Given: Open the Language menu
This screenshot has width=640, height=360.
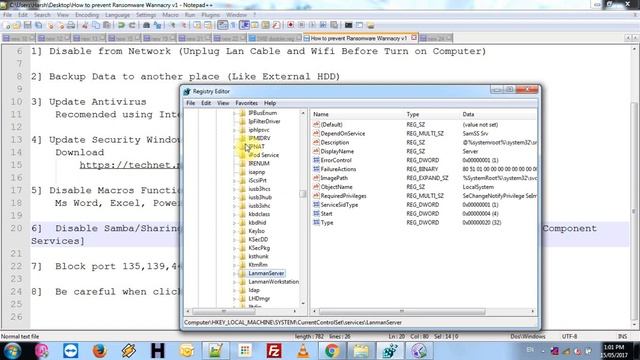Looking at the screenshot, I should [x=117, y=15].
